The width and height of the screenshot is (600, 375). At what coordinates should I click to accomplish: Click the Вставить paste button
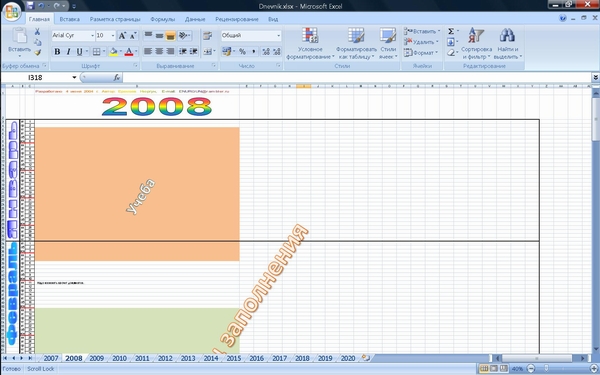click(x=20, y=43)
